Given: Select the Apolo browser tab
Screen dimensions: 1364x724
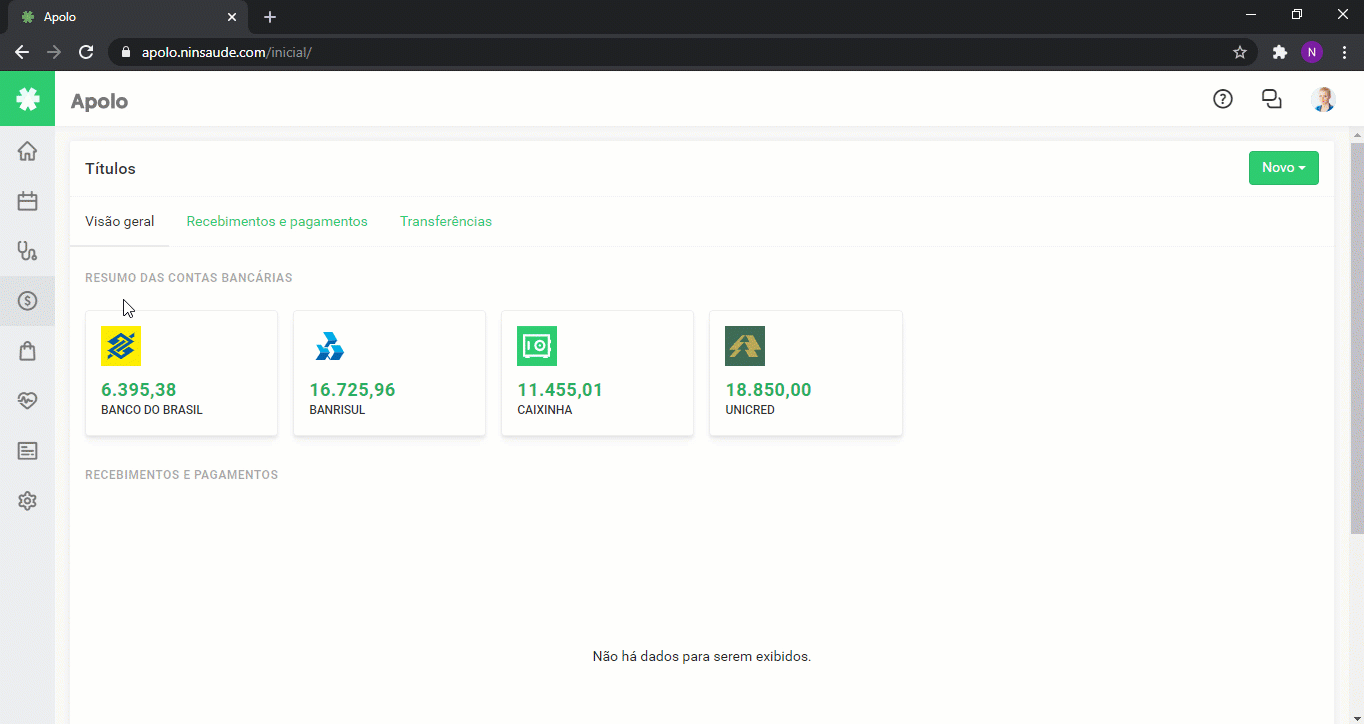Looking at the screenshot, I should pos(126,17).
